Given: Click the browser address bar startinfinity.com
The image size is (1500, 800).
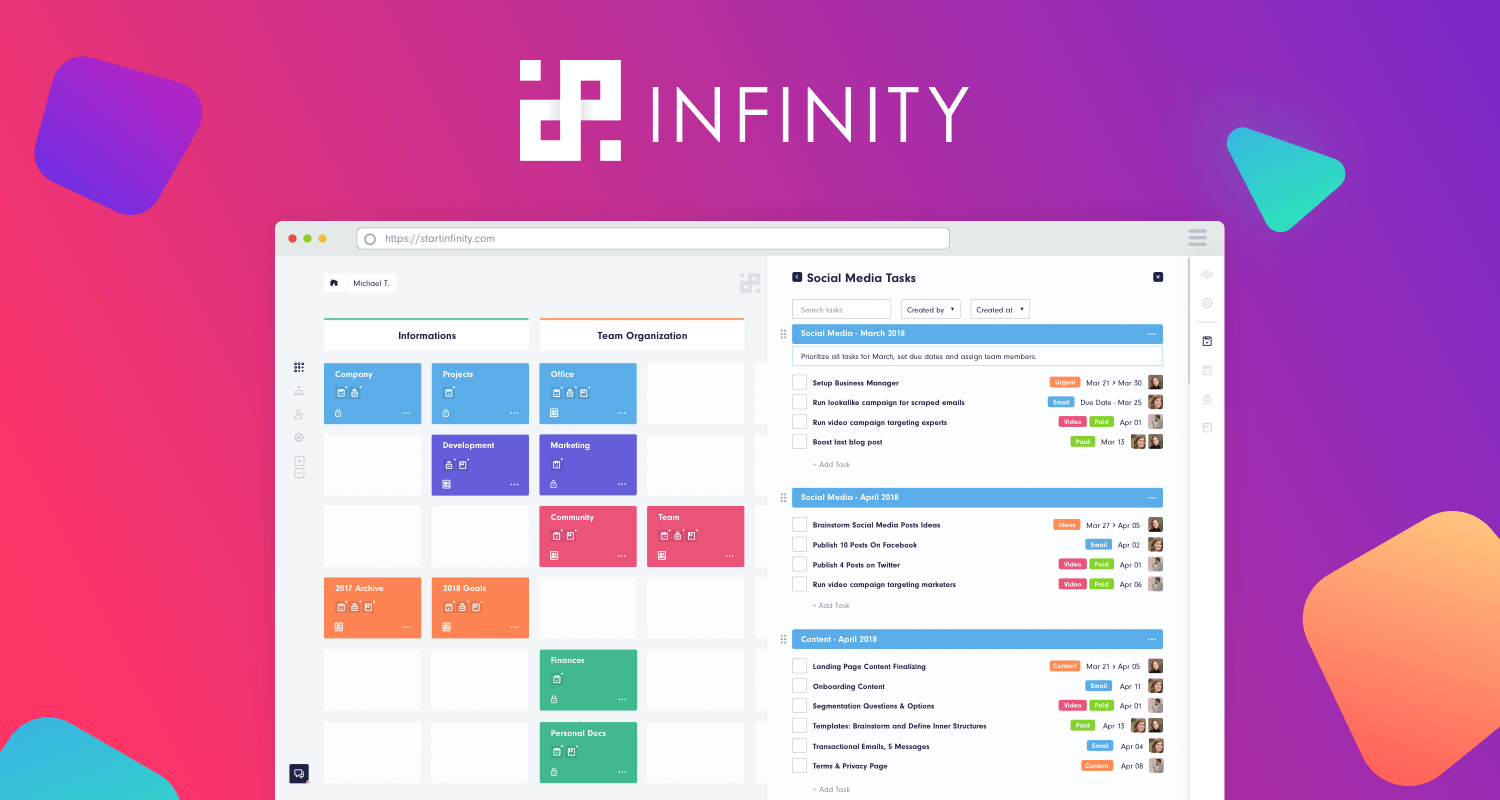Looking at the screenshot, I should pyautogui.click(x=653, y=238).
